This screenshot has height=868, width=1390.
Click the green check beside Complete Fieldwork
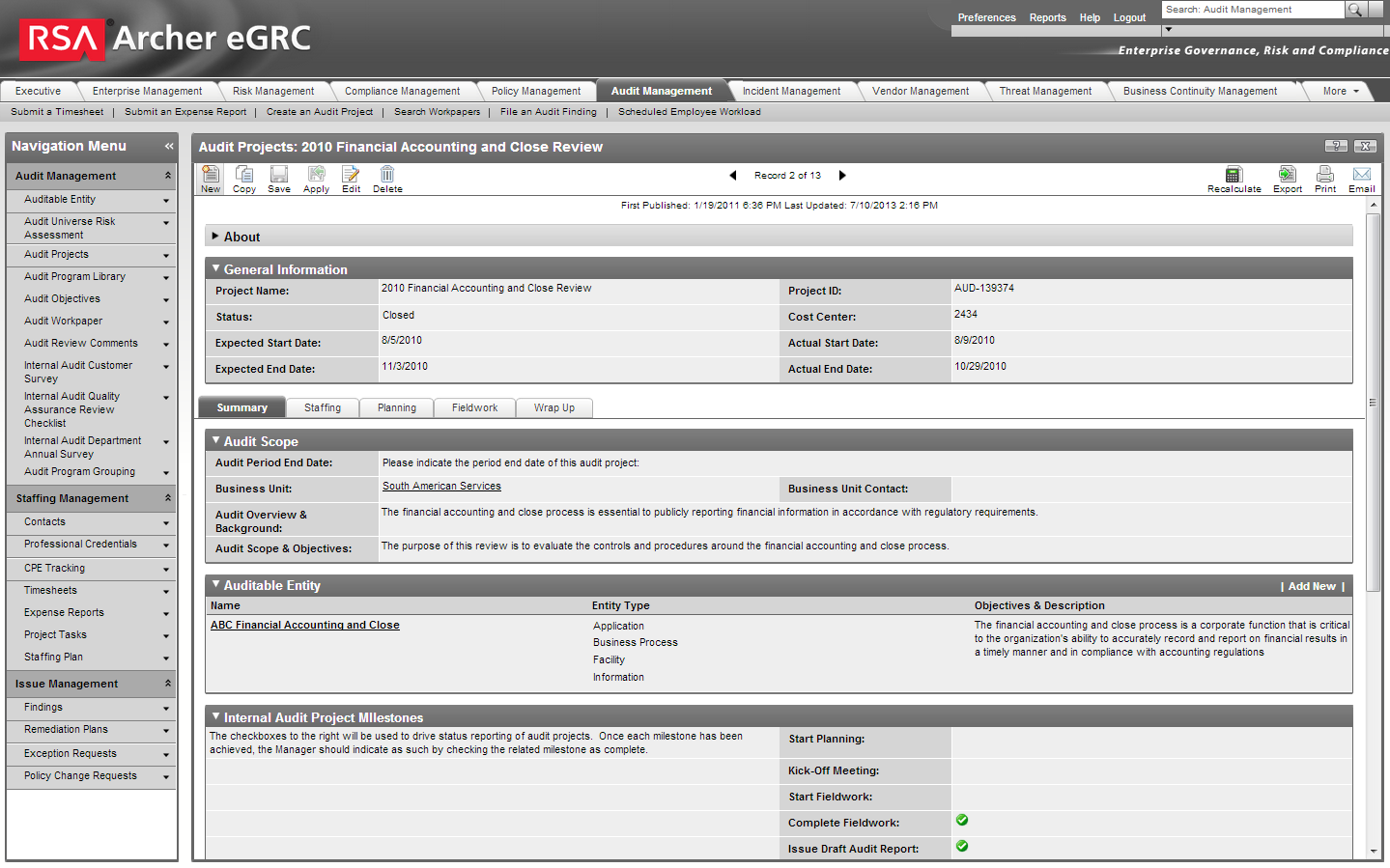coord(962,820)
